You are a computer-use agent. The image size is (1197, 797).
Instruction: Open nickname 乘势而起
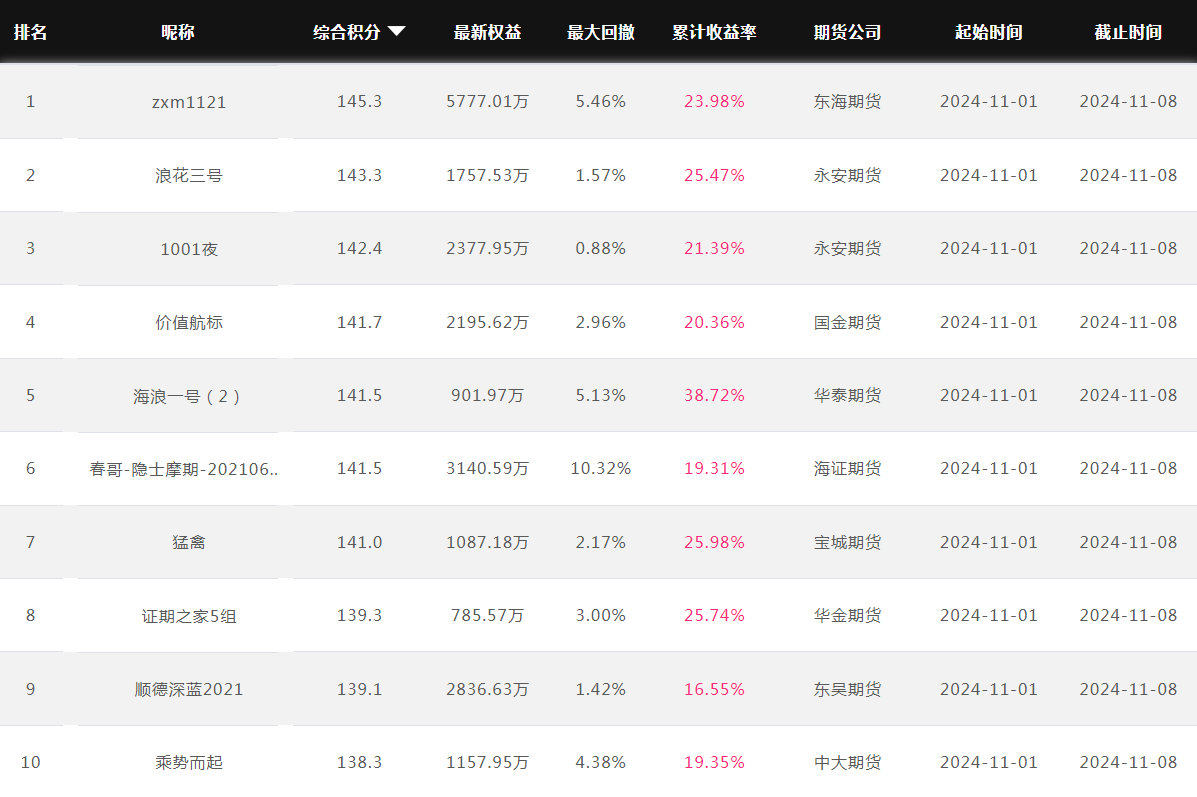tap(189, 763)
